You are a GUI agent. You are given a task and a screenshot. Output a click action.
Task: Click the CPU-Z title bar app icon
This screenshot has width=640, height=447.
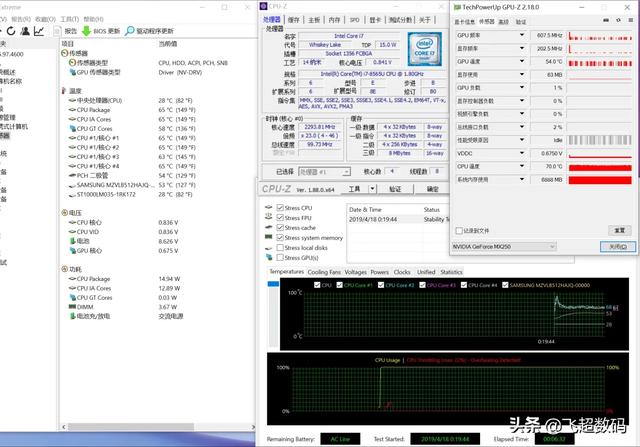click(x=263, y=6)
